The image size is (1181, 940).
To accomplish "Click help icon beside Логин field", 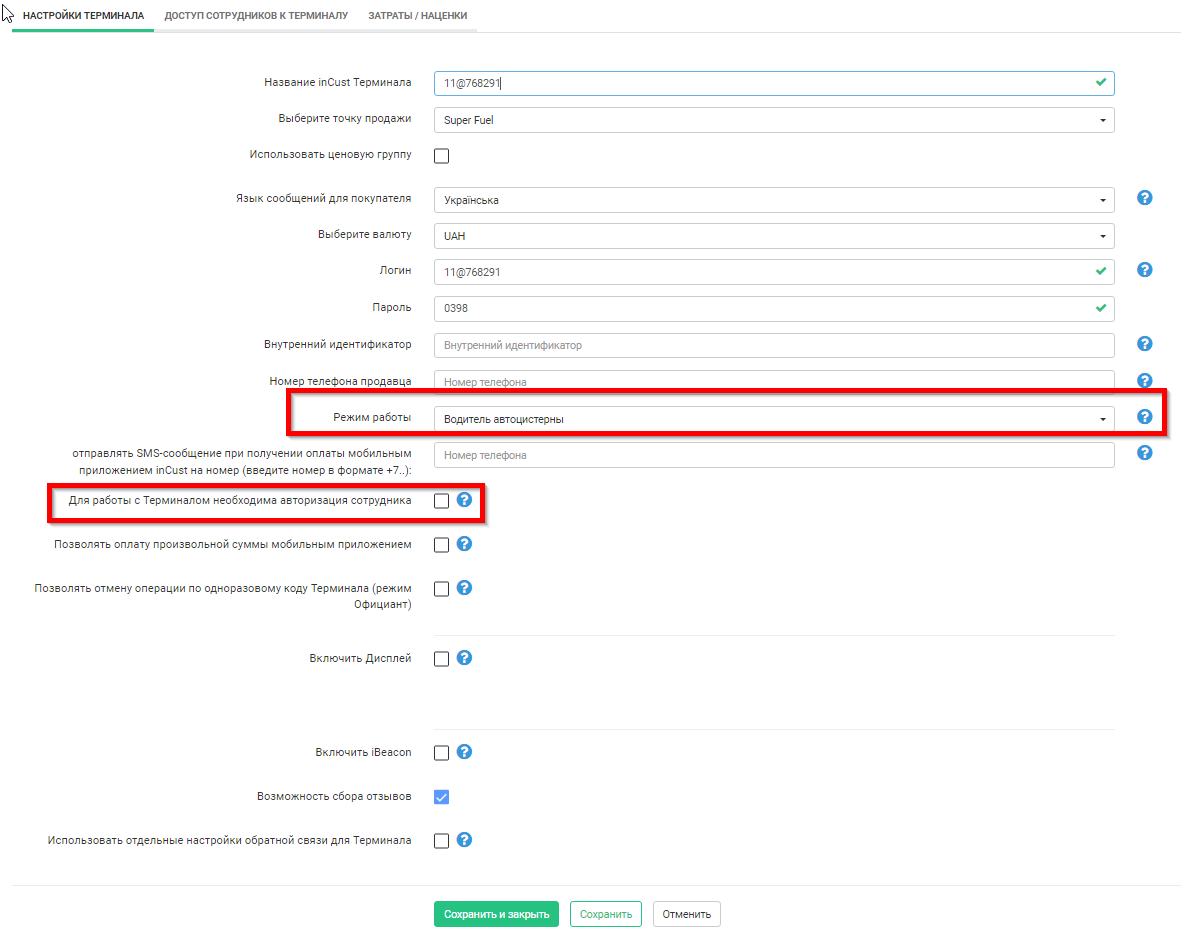I will 1145,270.
